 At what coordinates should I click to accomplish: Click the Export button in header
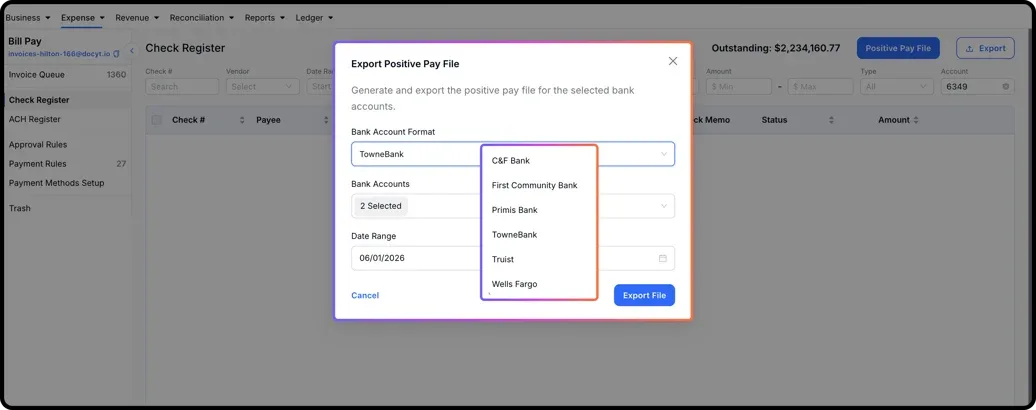(985, 48)
